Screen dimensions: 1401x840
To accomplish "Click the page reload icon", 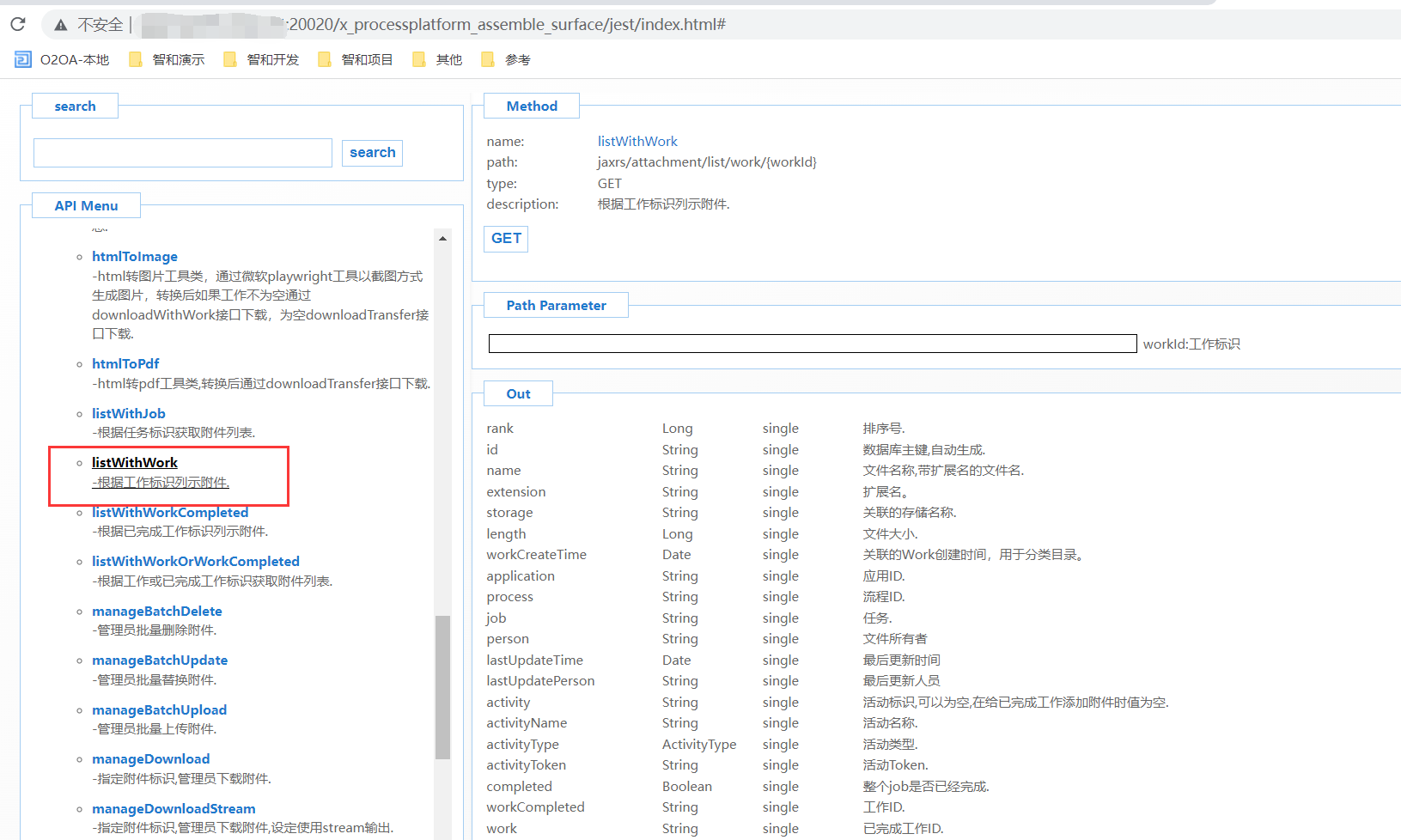I will click(x=17, y=24).
